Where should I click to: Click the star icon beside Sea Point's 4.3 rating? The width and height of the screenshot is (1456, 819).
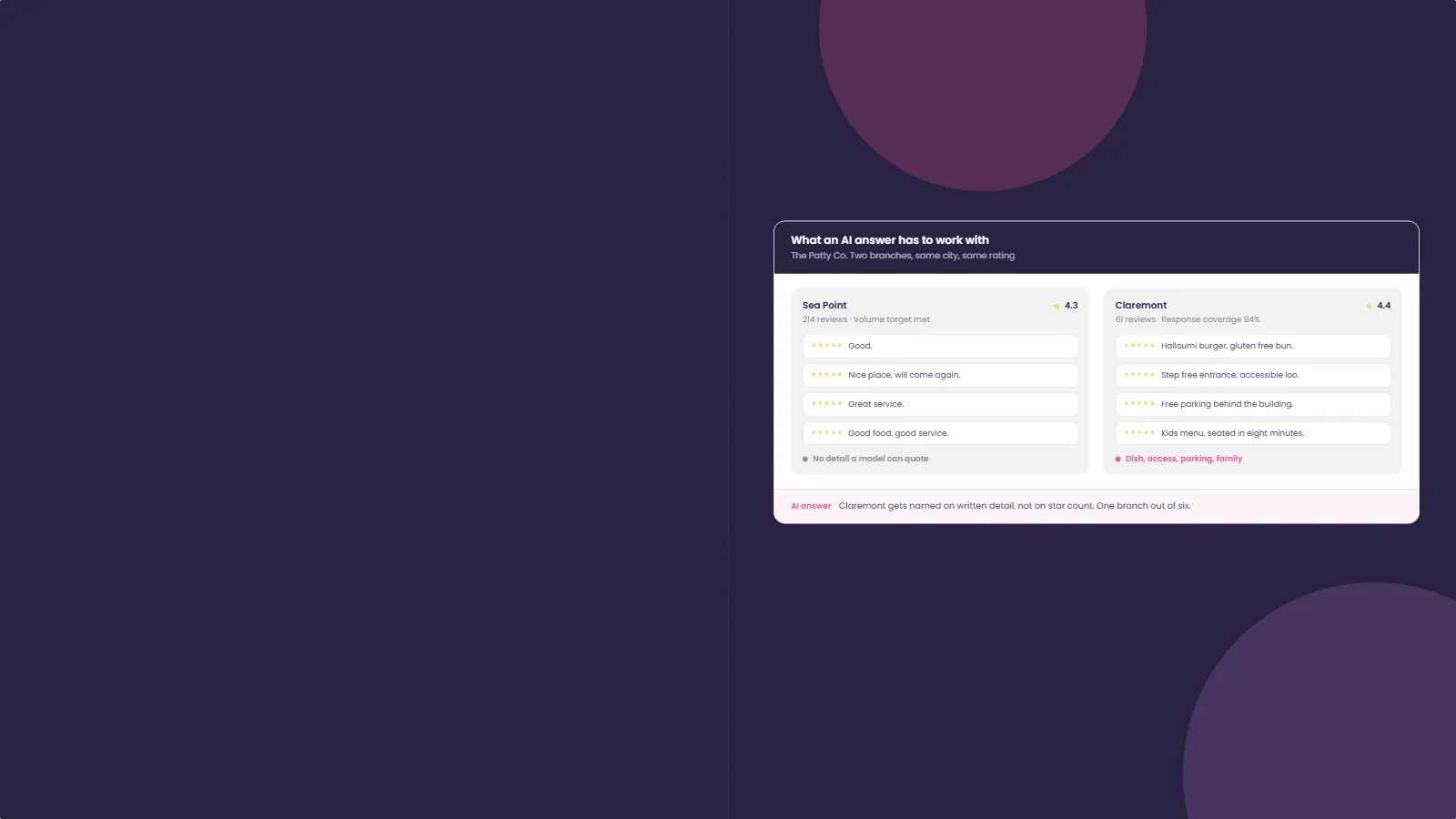click(x=1057, y=306)
